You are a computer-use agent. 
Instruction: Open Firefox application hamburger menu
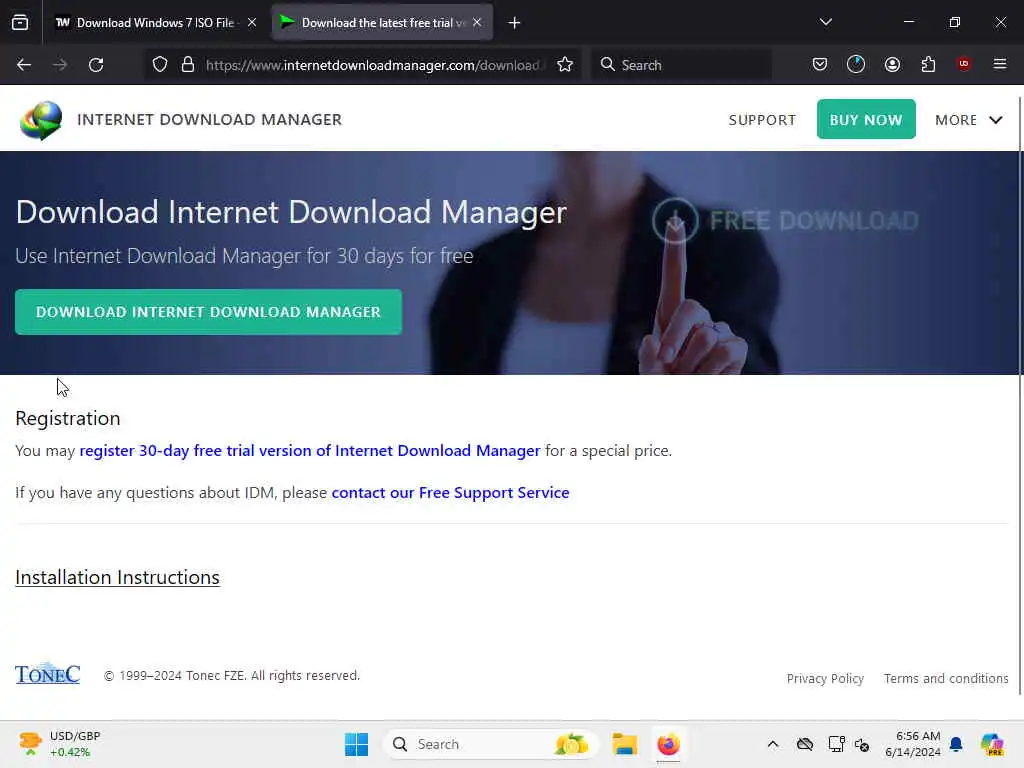[x=1000, y=64]
